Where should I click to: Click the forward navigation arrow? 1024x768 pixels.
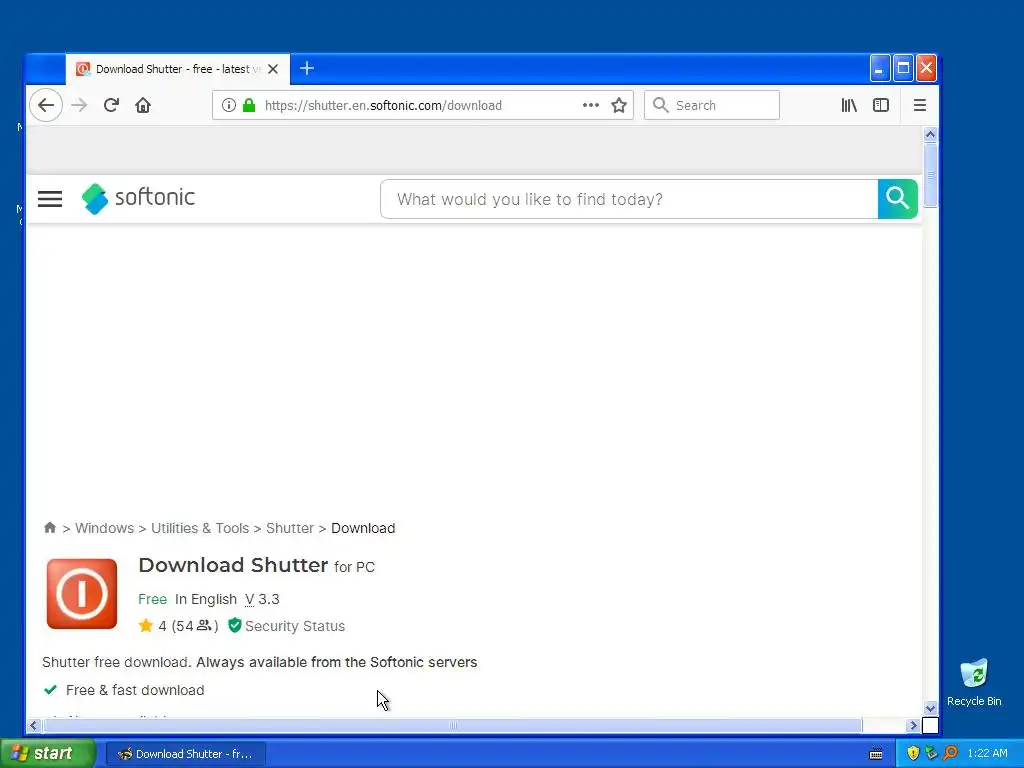click(x=79, y=105)
